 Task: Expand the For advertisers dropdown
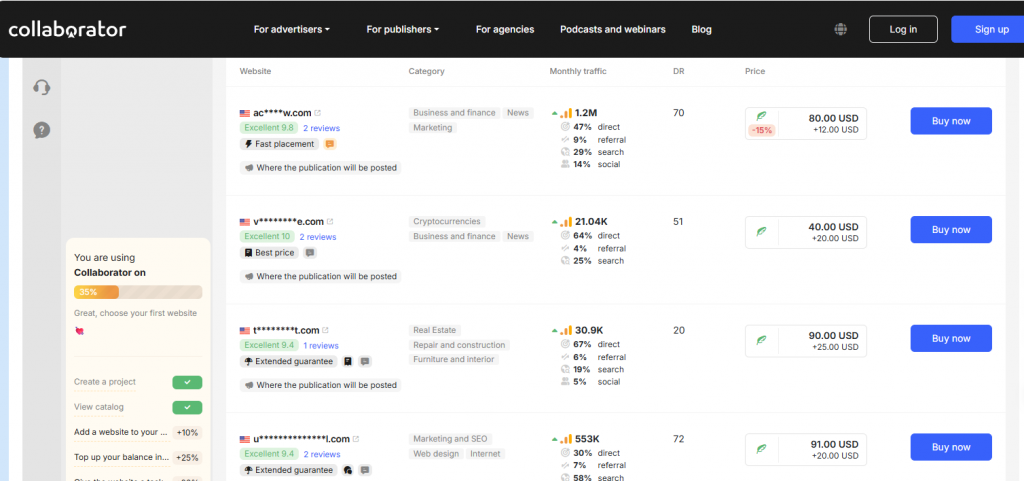click(292, 29)
